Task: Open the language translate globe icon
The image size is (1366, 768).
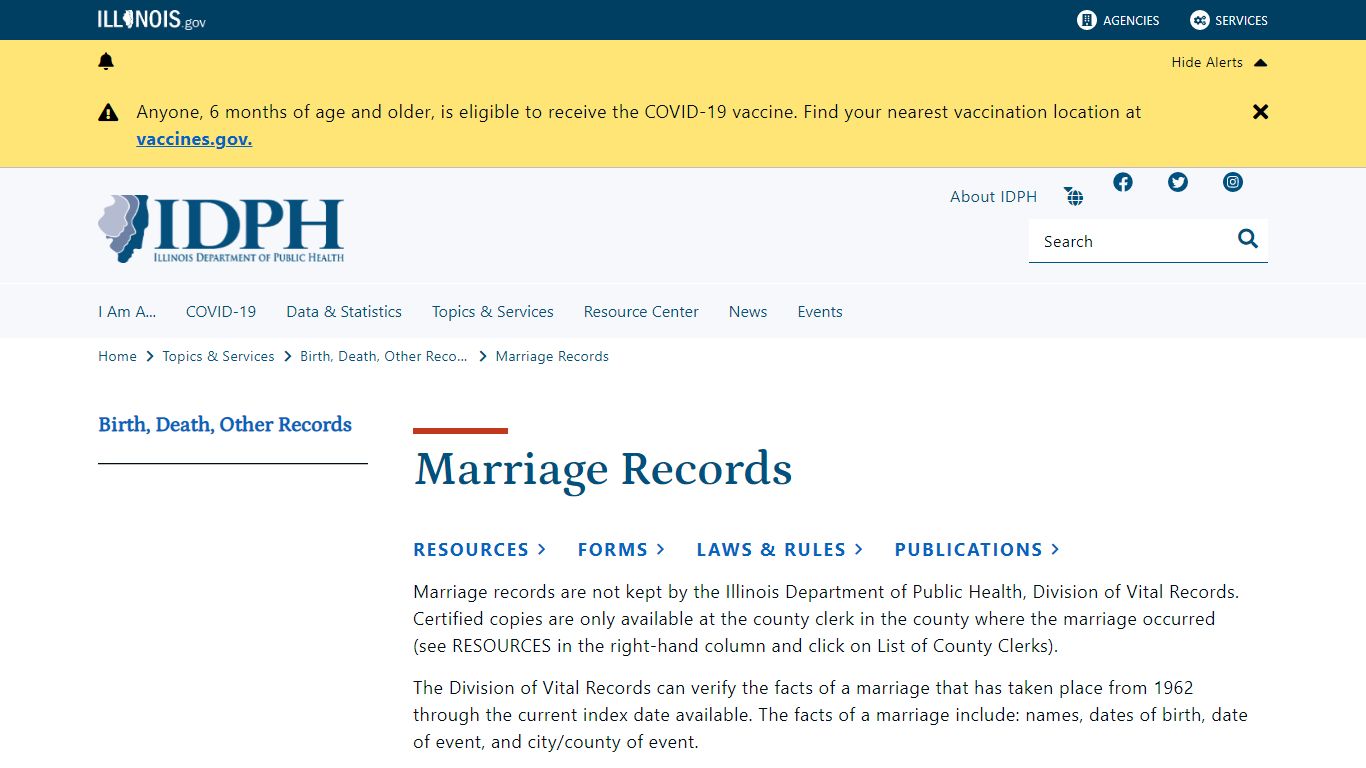Action: 1074,196
